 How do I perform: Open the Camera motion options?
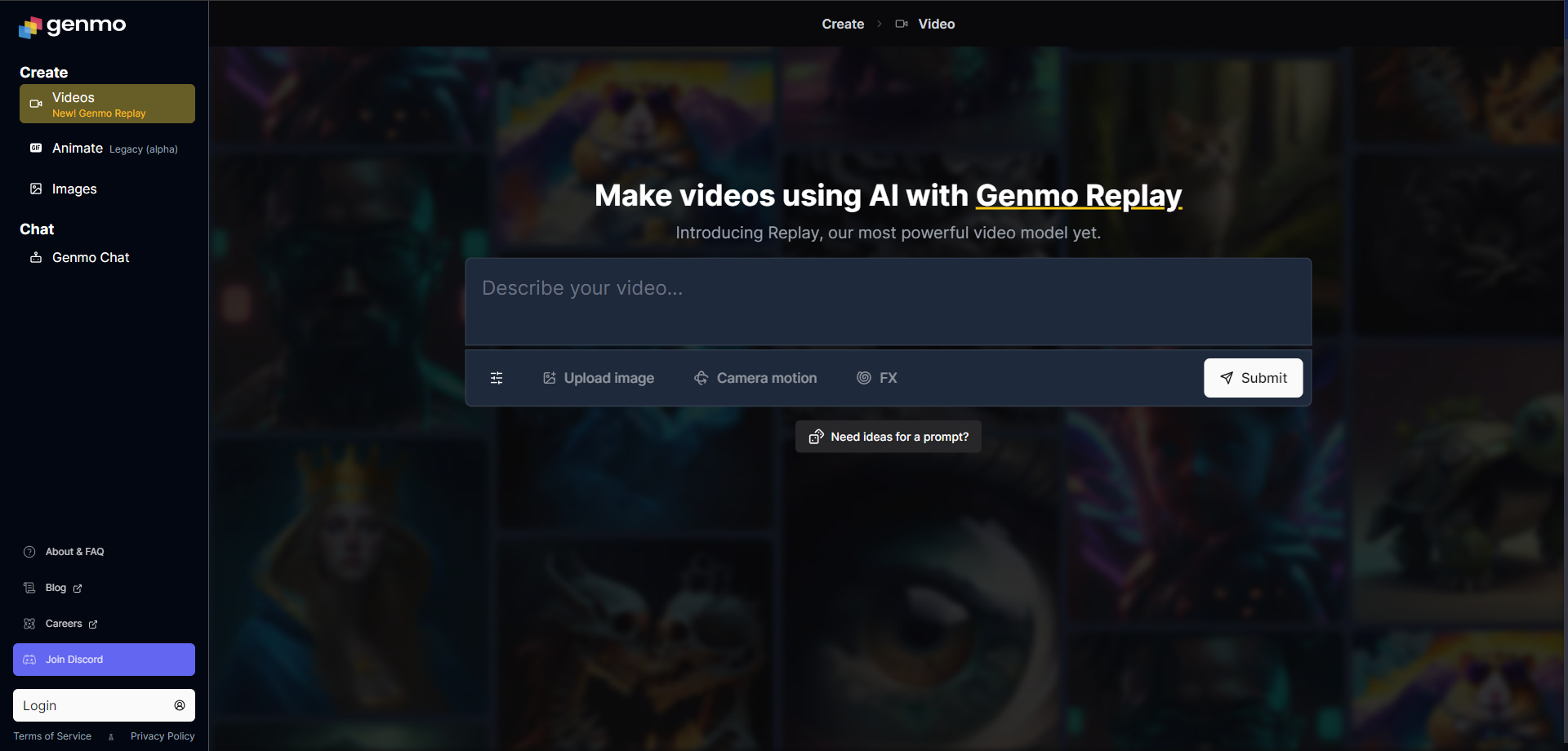(755, 378)
